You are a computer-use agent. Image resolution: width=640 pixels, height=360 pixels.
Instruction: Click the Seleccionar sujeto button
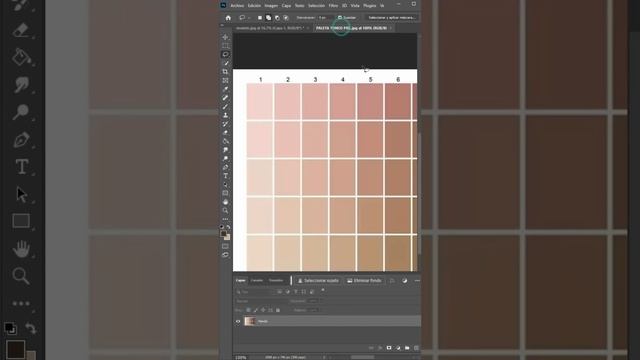click(x=318, y=281)
